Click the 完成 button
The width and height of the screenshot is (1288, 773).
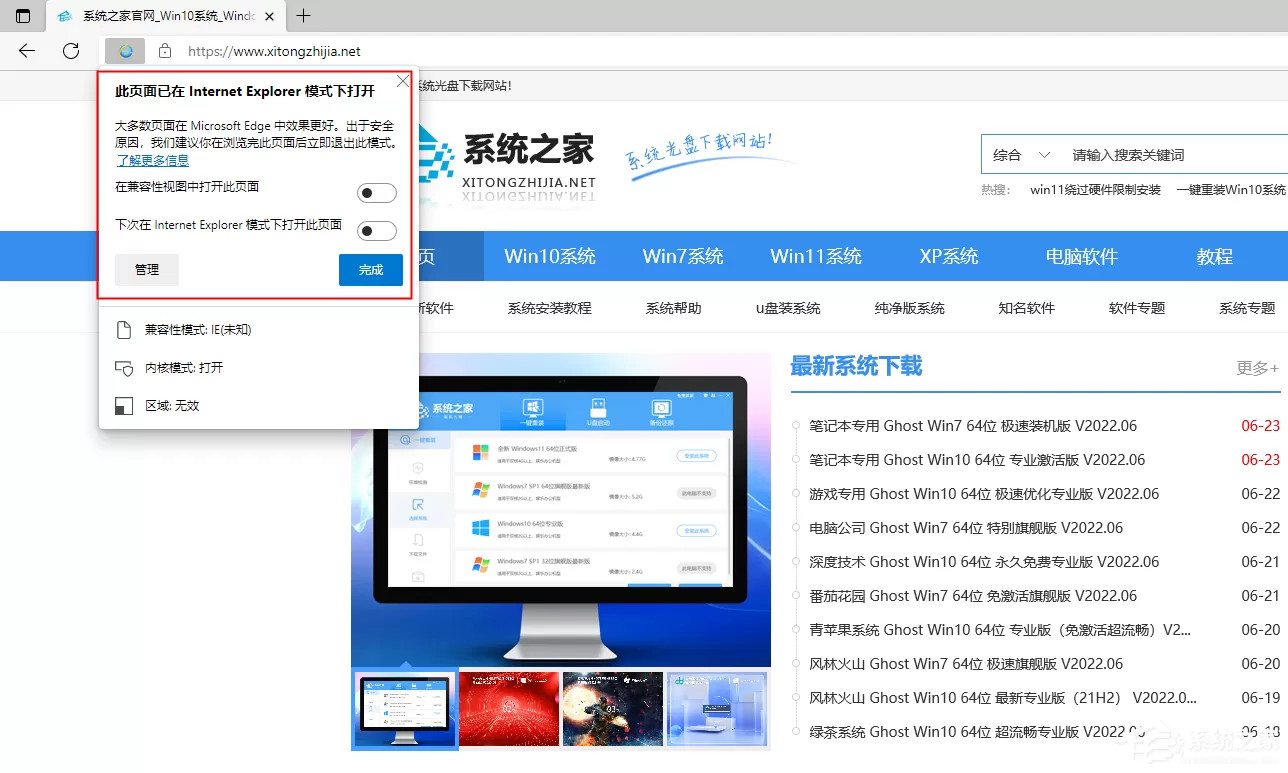point(371,270)
